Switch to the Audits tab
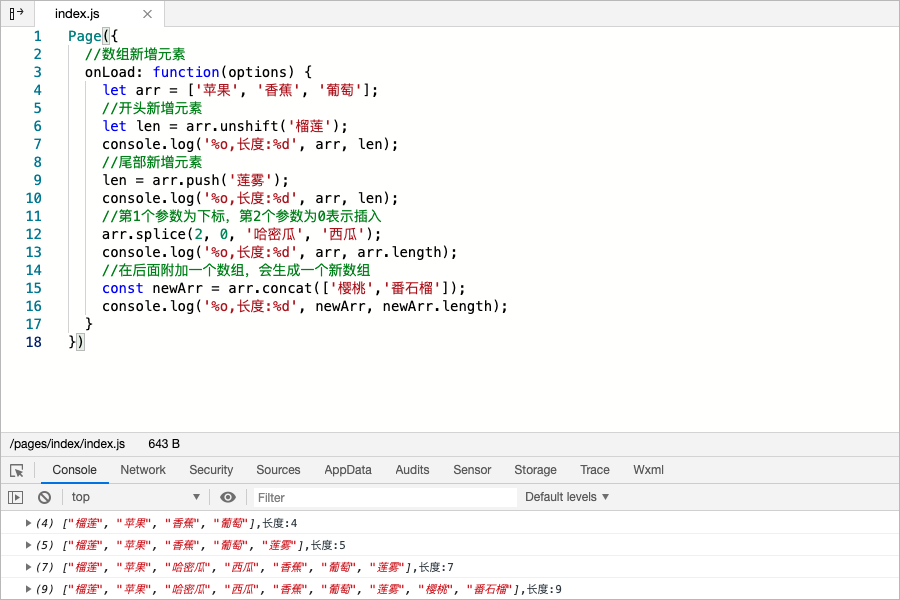This screenshot has width=900, height=600. click(412, 470)
